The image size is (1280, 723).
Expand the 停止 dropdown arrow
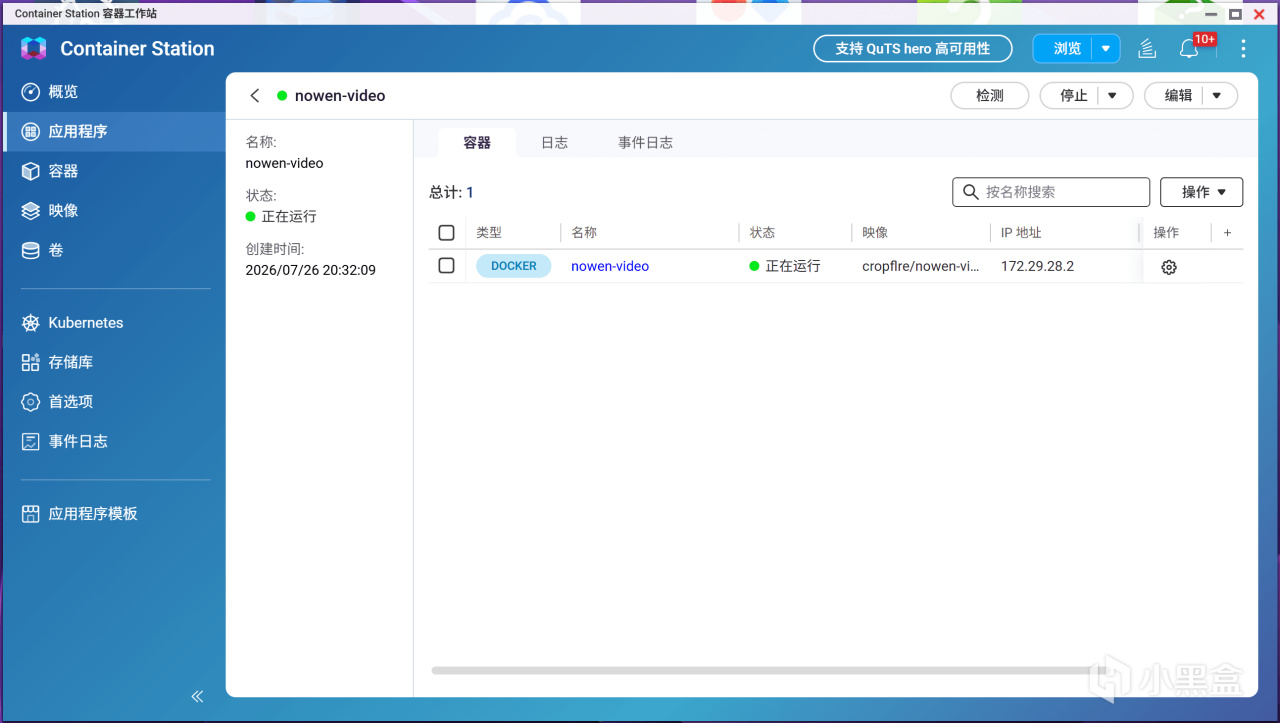(x=1112, y=96)
